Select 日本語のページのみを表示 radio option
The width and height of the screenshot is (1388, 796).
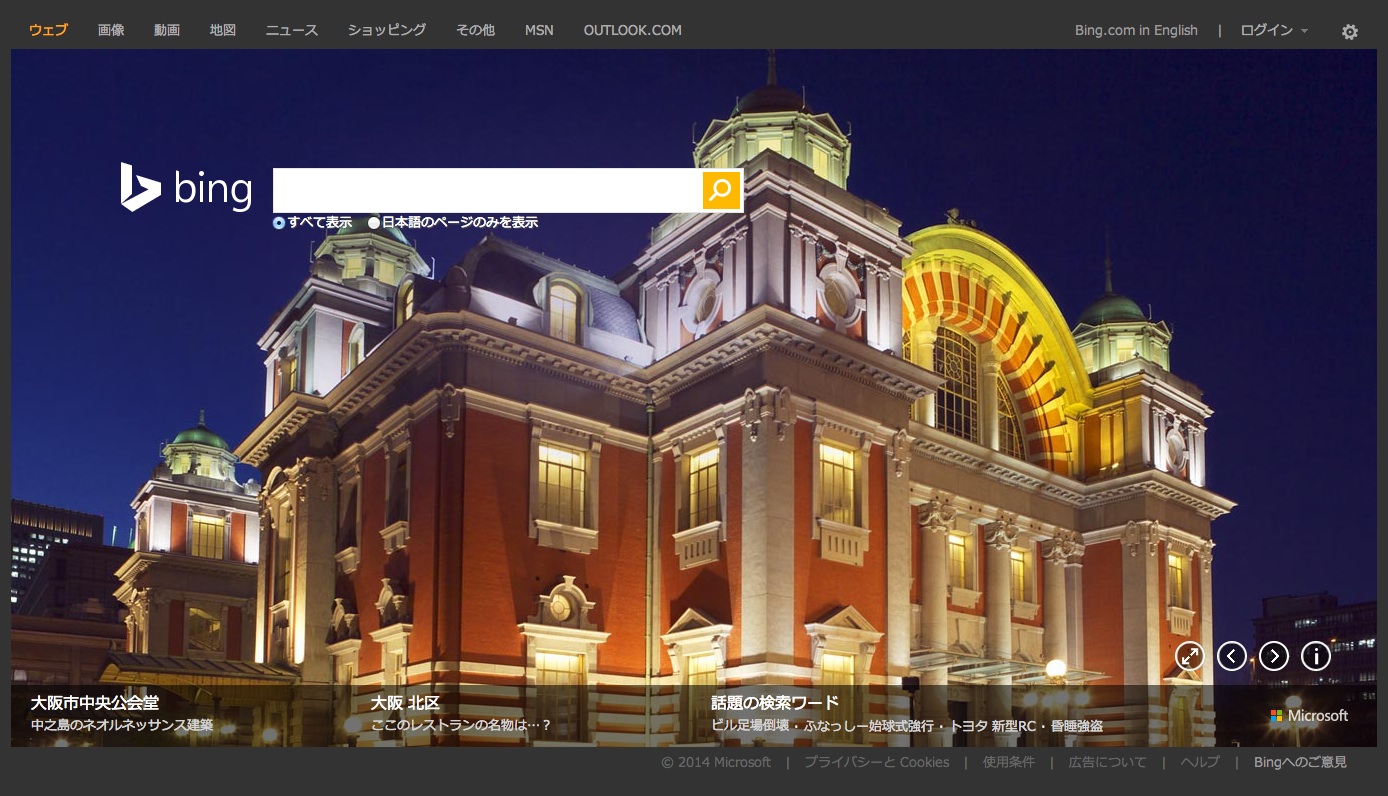pyautogui.click(x=374, y=223)
